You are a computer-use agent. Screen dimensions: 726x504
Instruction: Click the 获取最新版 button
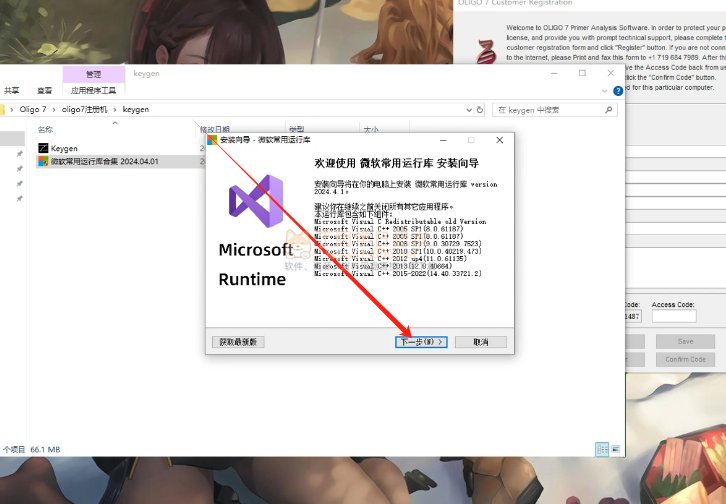tap(238, 341)
